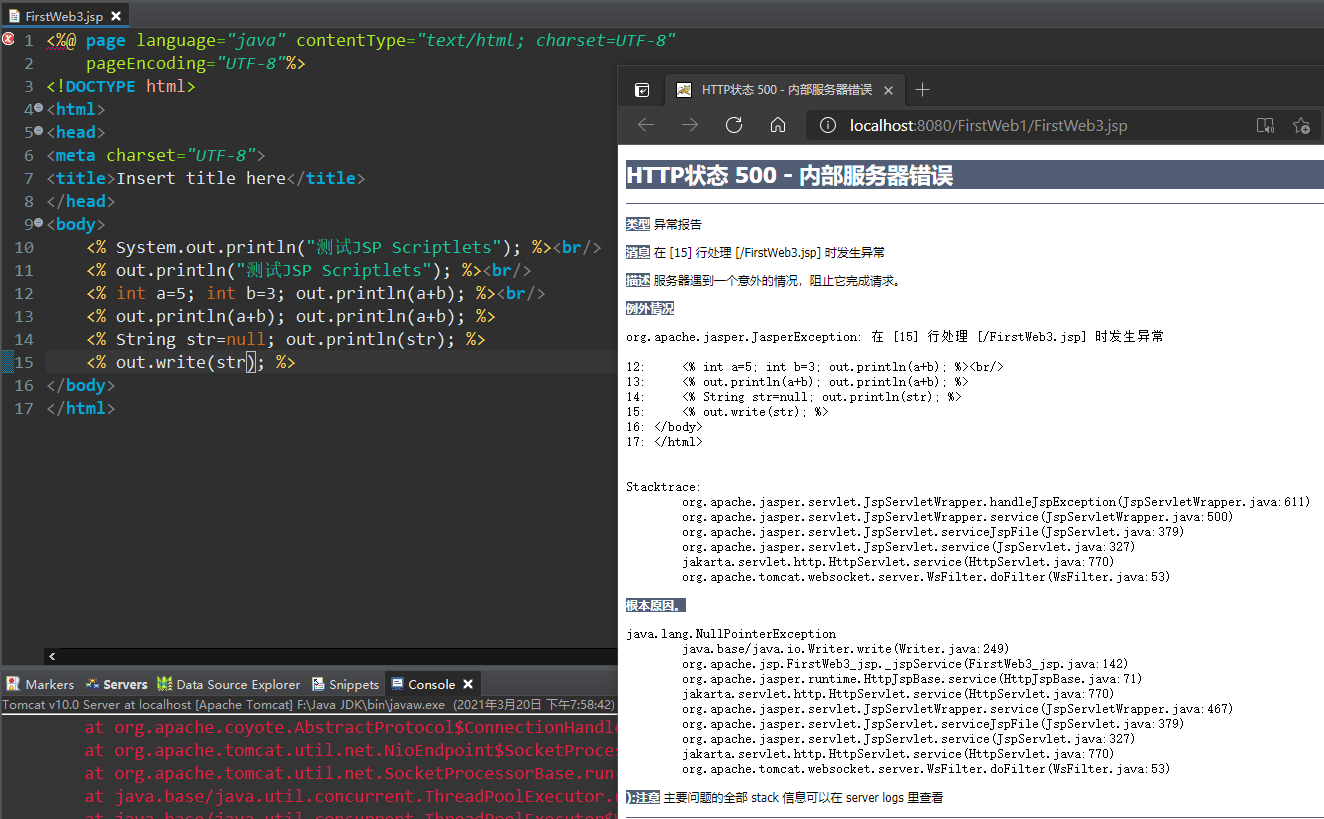Click 'java.lang.NullPointerException' in the browser page

731,633
